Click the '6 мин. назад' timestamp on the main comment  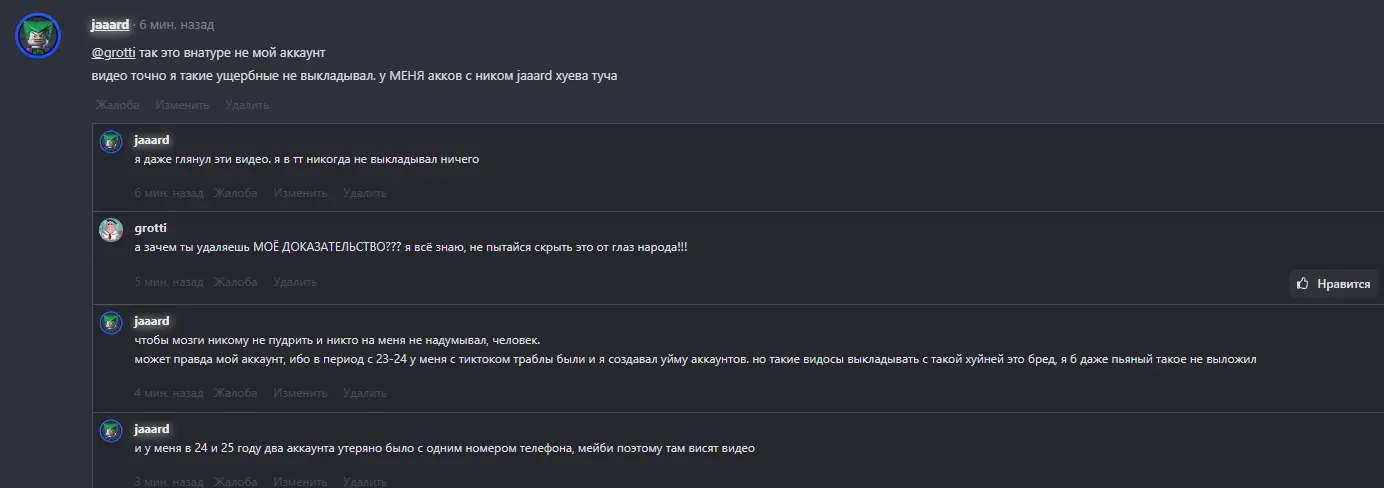pos(176,25)
